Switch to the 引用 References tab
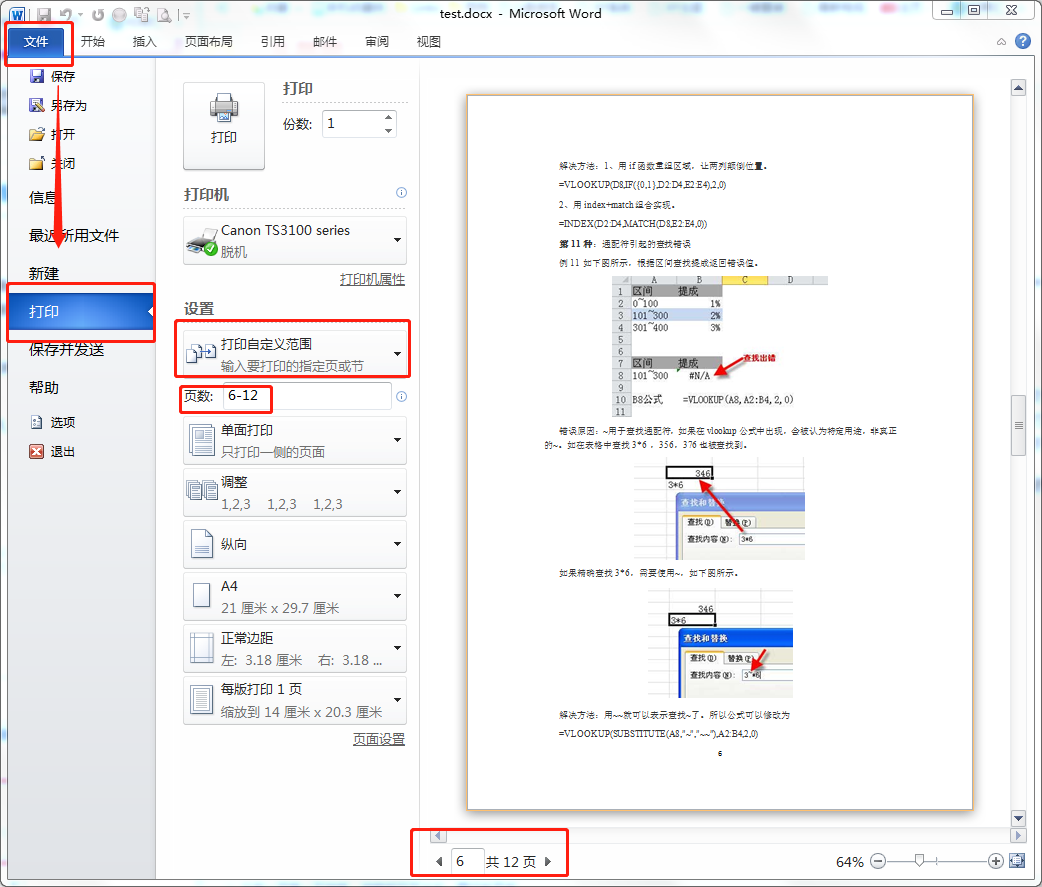The width and height of the screenshot is (1042, 887). pos(272,42)
